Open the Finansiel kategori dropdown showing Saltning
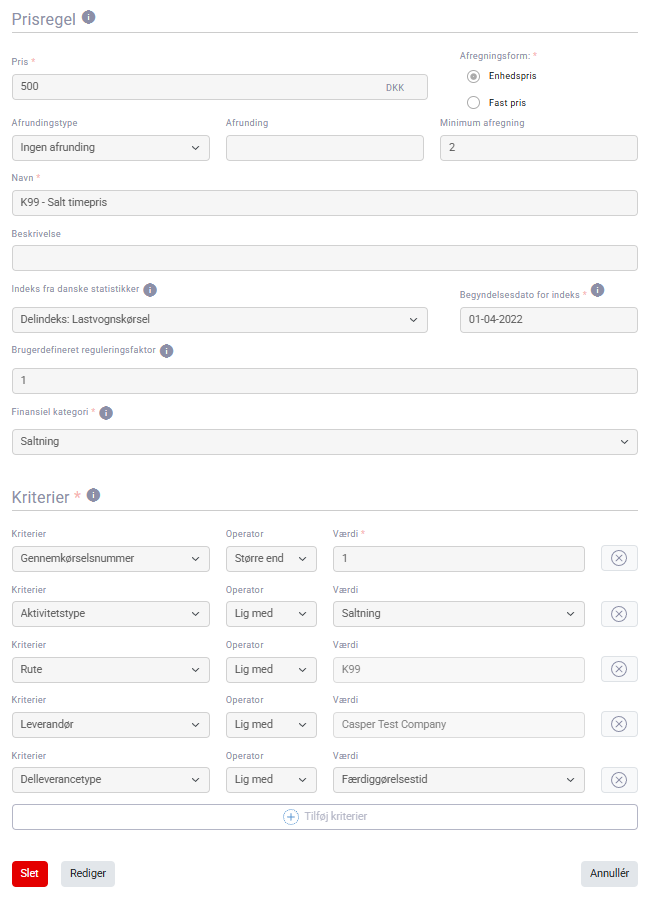The width and height of the screenshot is (645, 901). click(x=325, y=442)
